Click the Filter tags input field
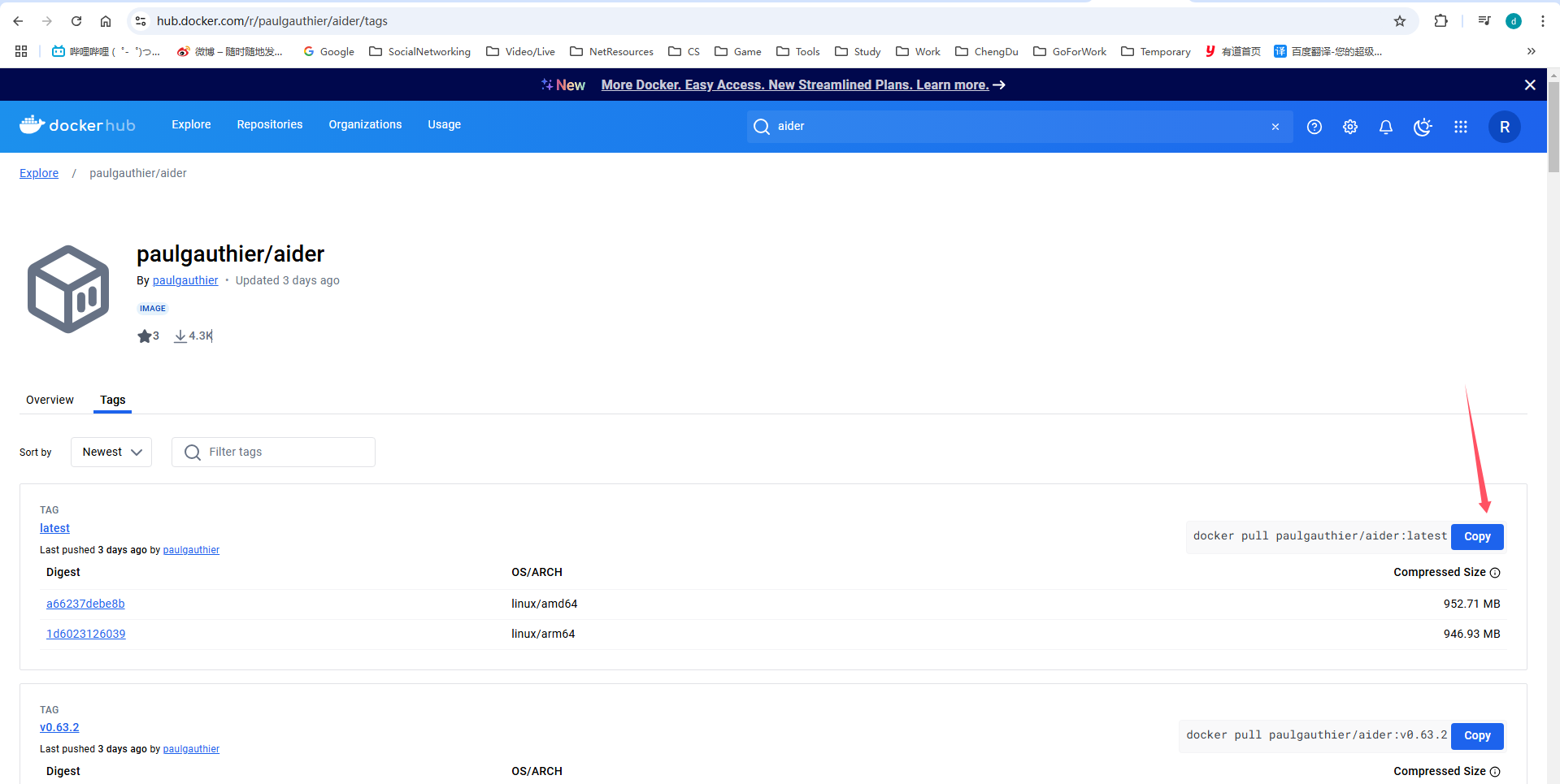 click(x=273, y=452)
